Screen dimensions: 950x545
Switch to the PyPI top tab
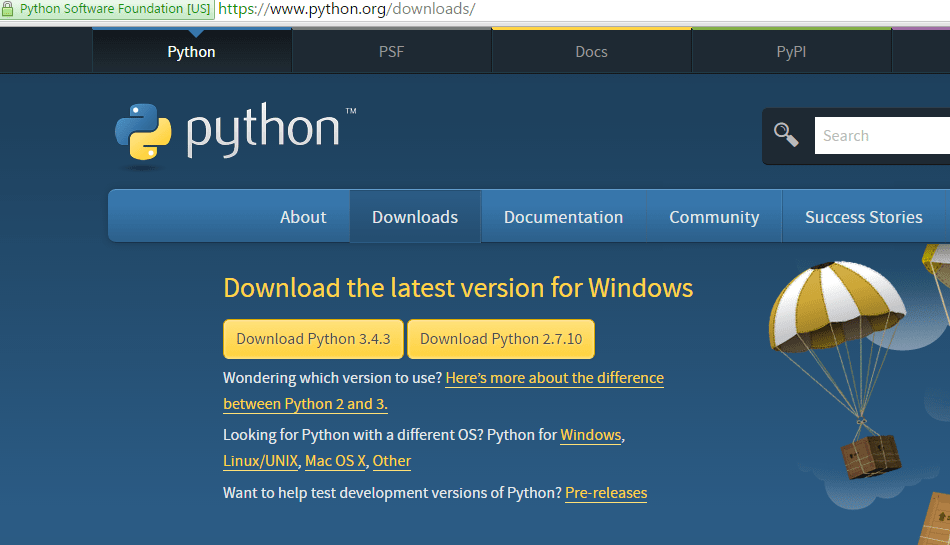point(791,51)
